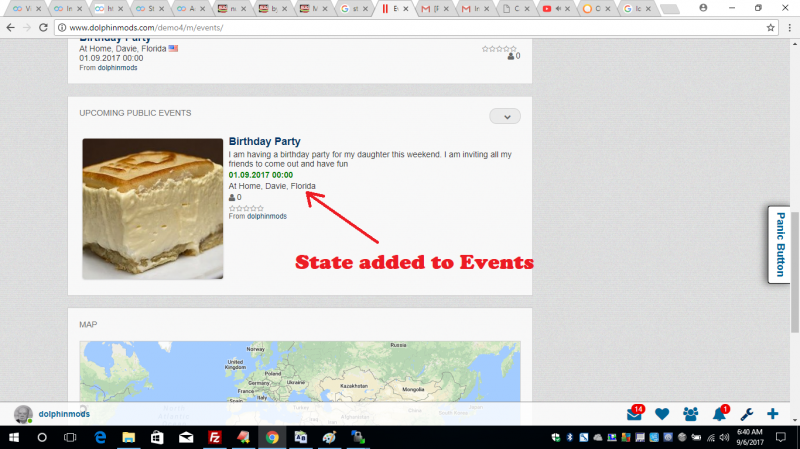
Task: Open dolphinmods link under Upcoming Public Events
Action: pyautogui.click(x=267, y=216)
